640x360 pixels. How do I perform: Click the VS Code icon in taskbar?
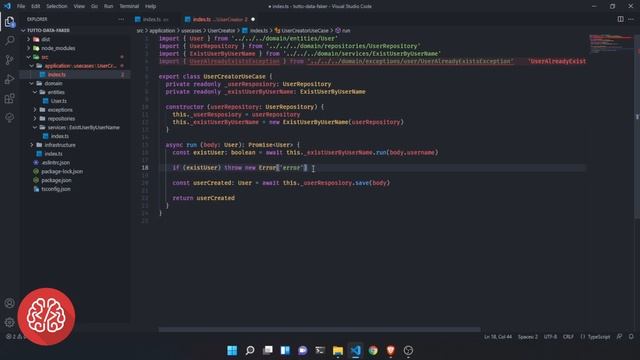point(356,350)
